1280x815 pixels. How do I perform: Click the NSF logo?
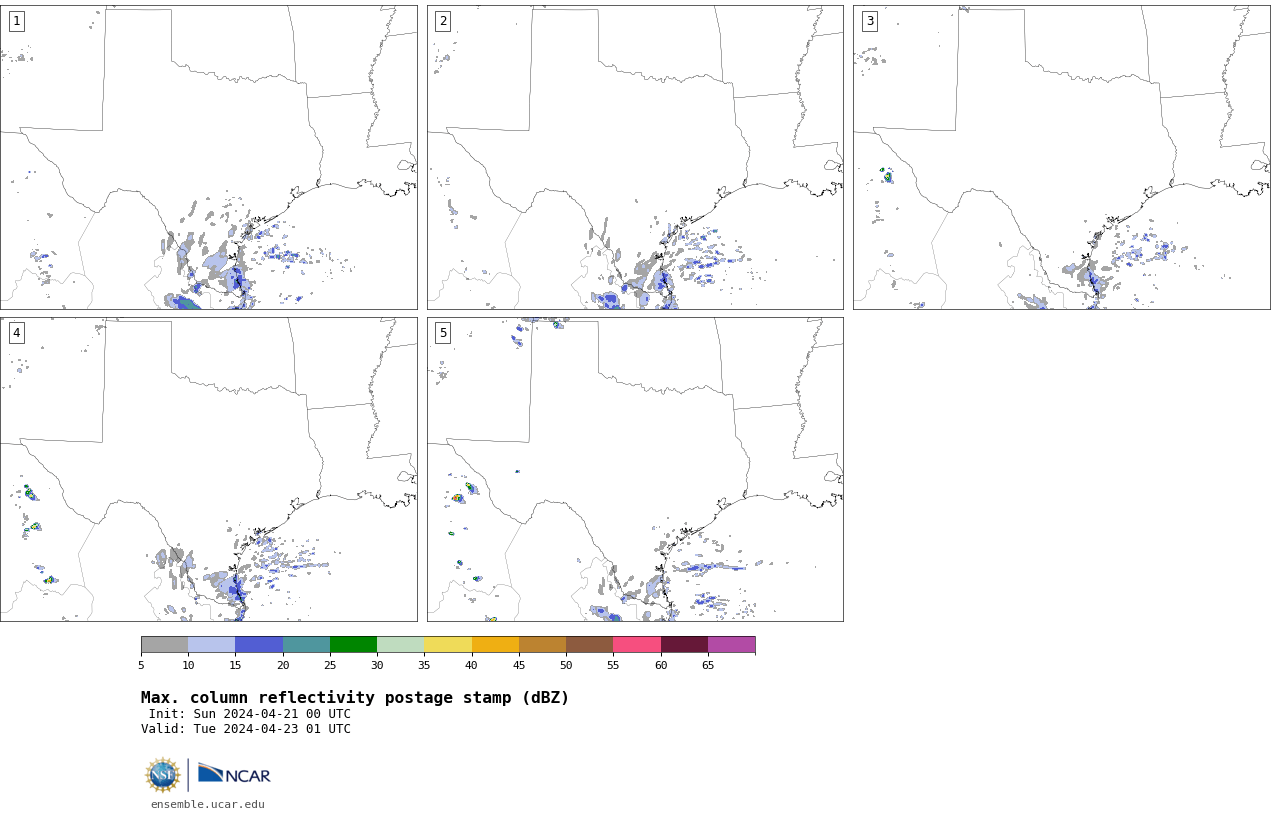(x=163, y=775)
